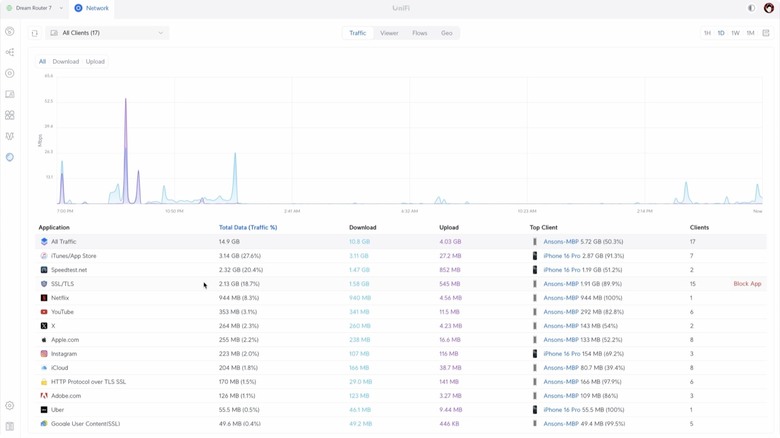This screenshot has height=438, width=780.
Task: Open iPhone 16 Pro link in iTunes/App Store row
Action: coord(562,256)
